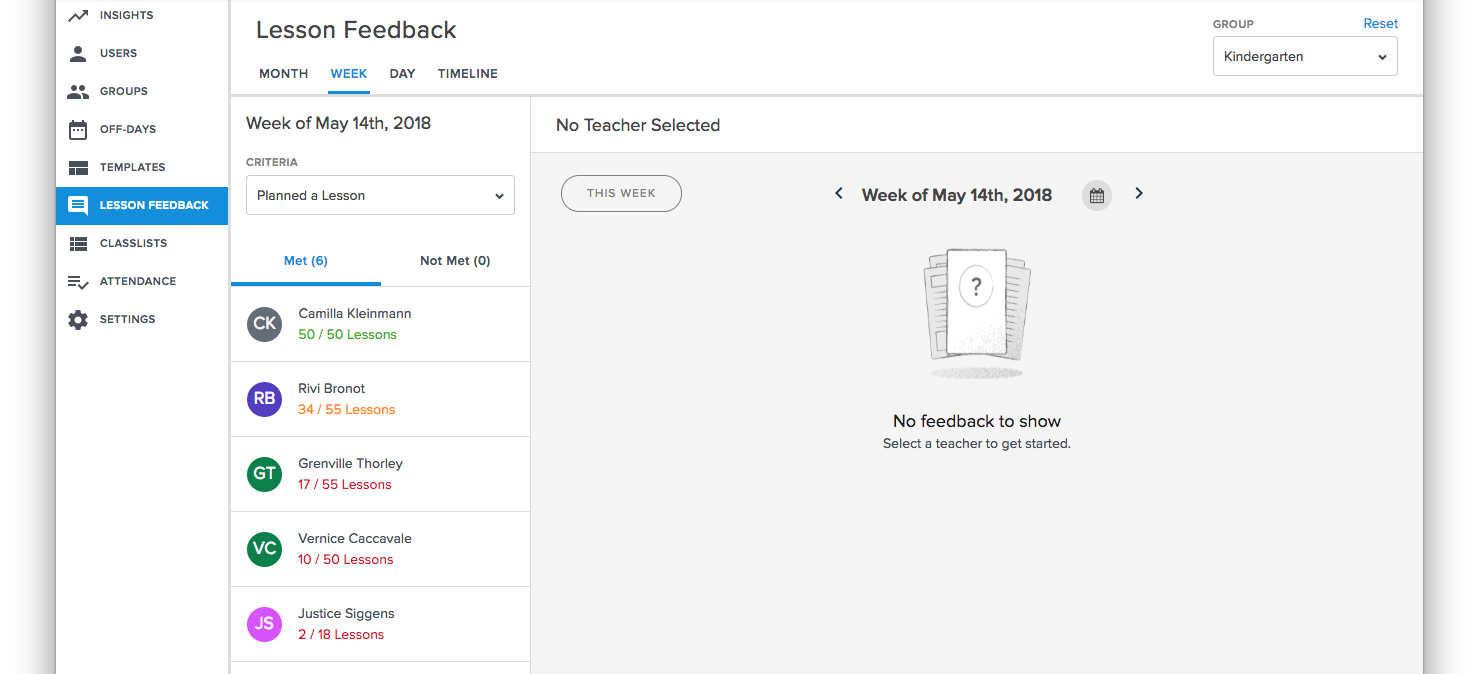Click the Reset link
The image size is (1479, 674).
[1381, 23]
